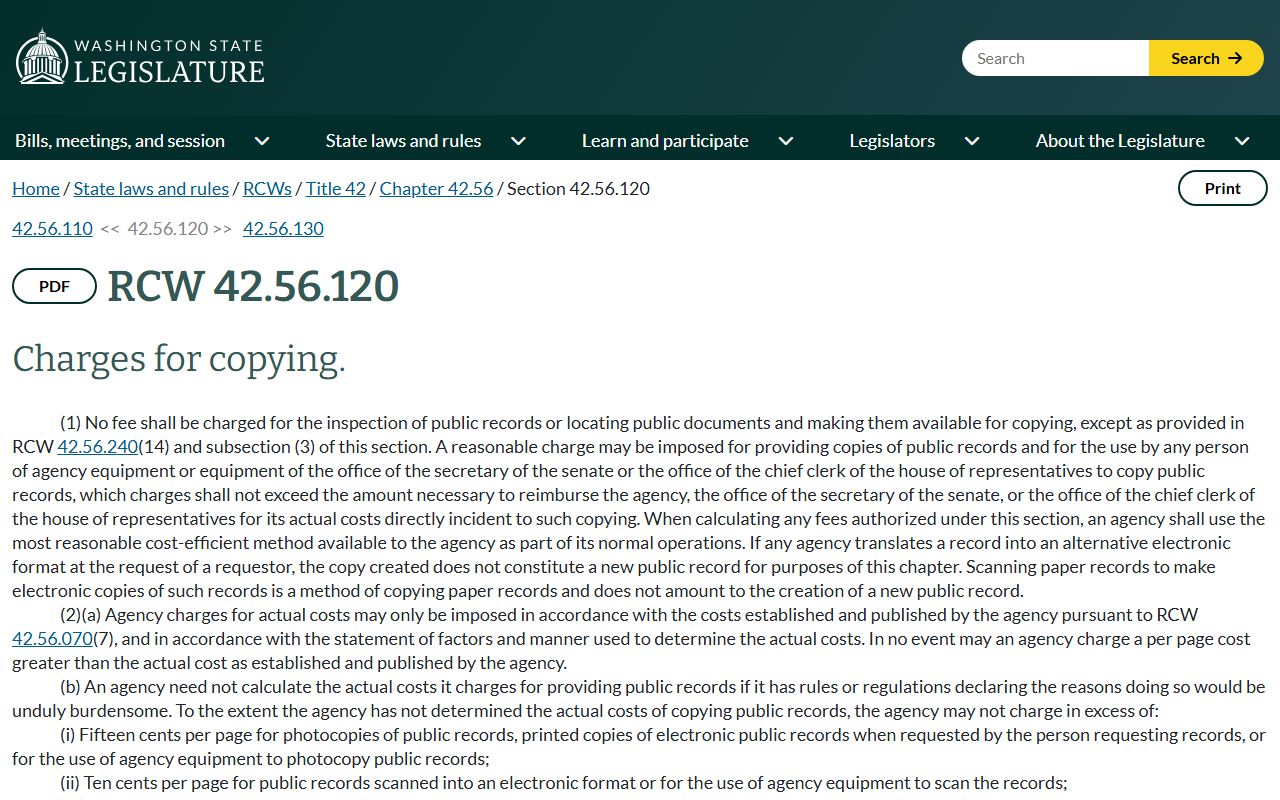Open Chapter 42.56 breadcrumb link
Viewport: 1280px width, 800px height.
pyautogui.click(x=436, y=188)
